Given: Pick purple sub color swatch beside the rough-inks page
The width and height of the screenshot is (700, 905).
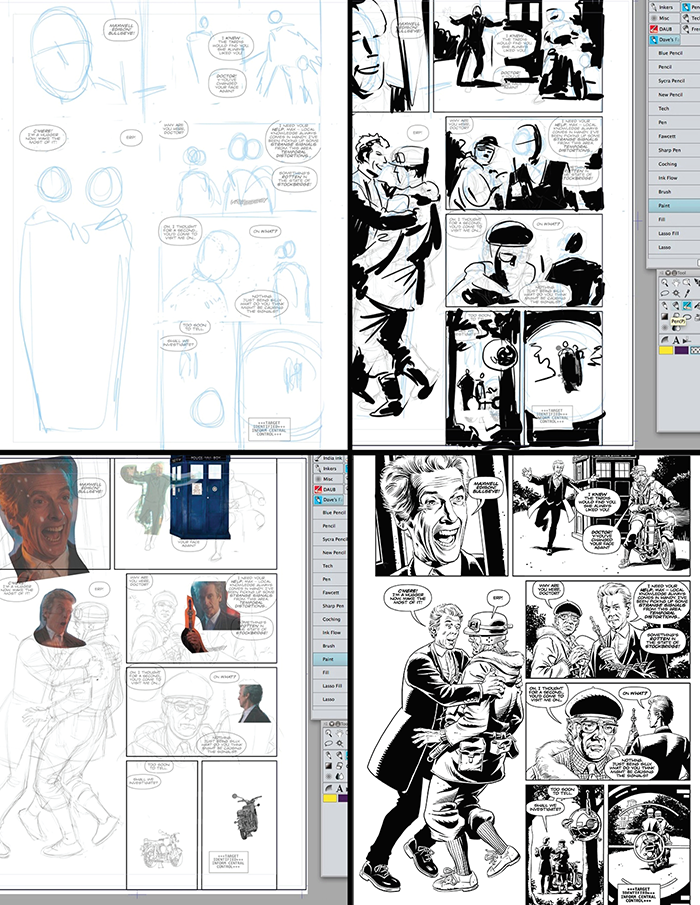Looking at the screenshot, I should 682,350.
